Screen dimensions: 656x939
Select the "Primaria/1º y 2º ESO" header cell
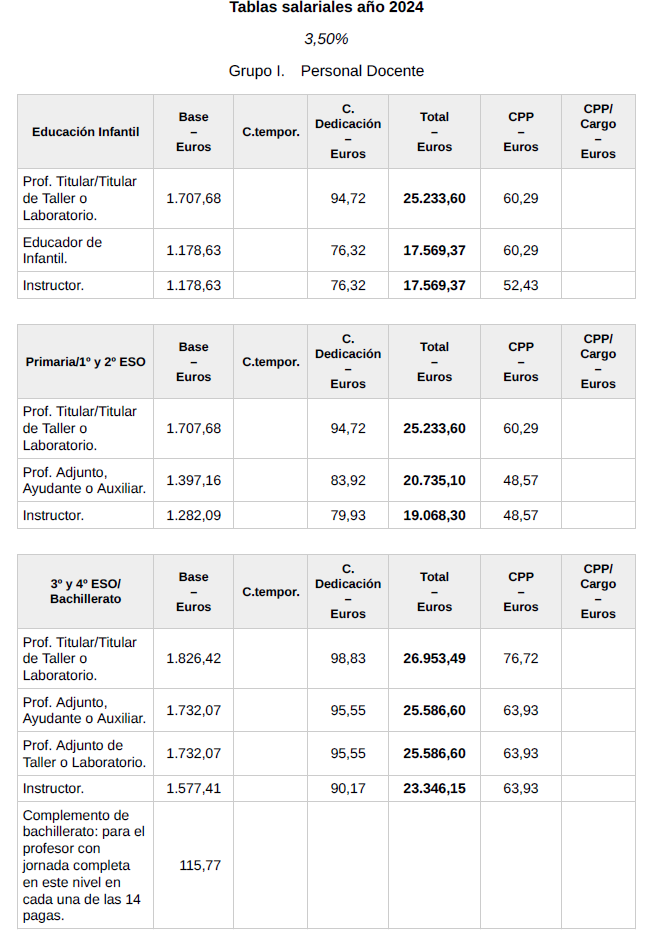tap(85, 362)
